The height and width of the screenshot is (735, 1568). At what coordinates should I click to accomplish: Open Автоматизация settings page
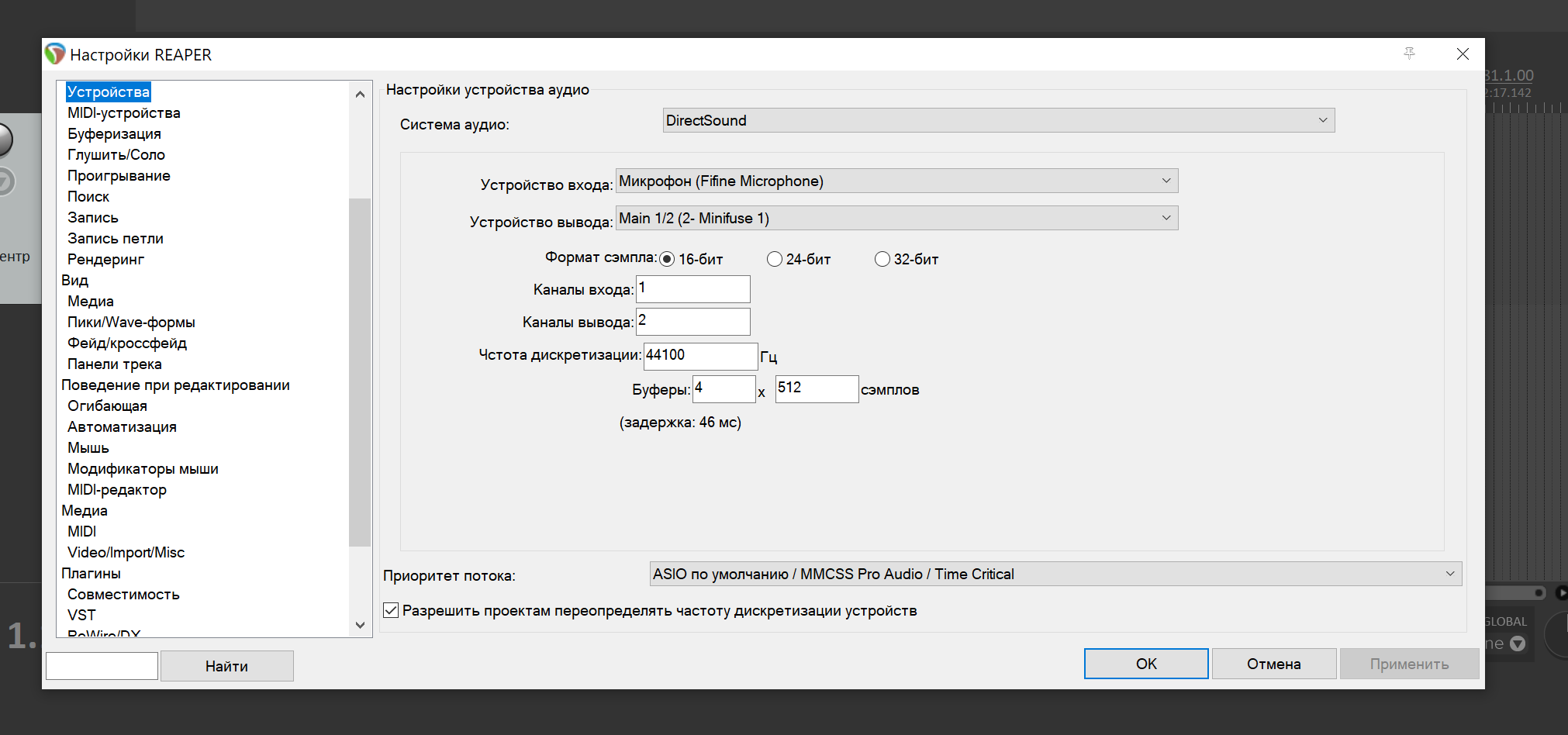[x=122, y=427]
